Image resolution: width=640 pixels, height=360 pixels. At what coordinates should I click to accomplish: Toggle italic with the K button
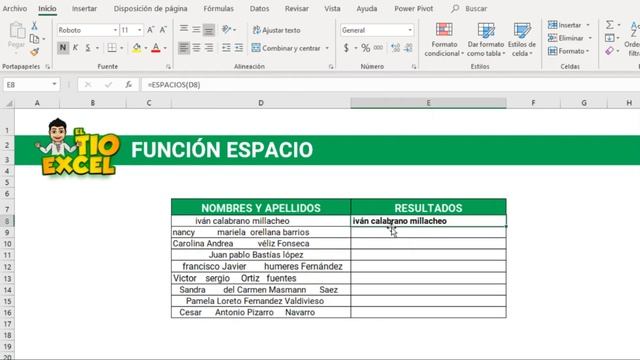76,48
